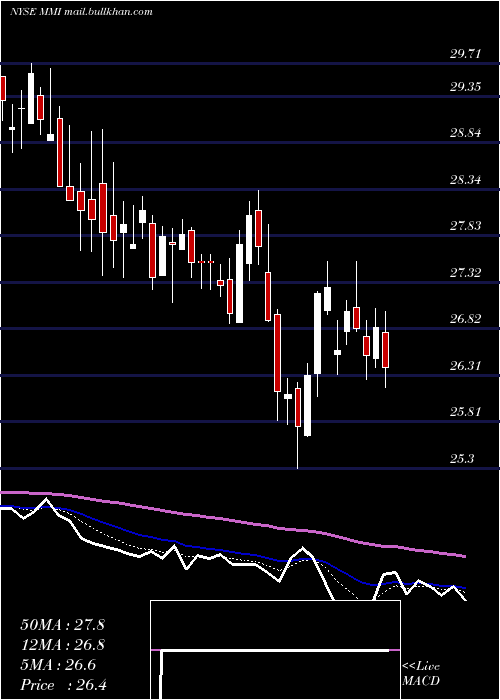Click the Price : 26.4 readout
This screenshot has width=500, height=700.
pyautogui.click(x=64, y=685)
